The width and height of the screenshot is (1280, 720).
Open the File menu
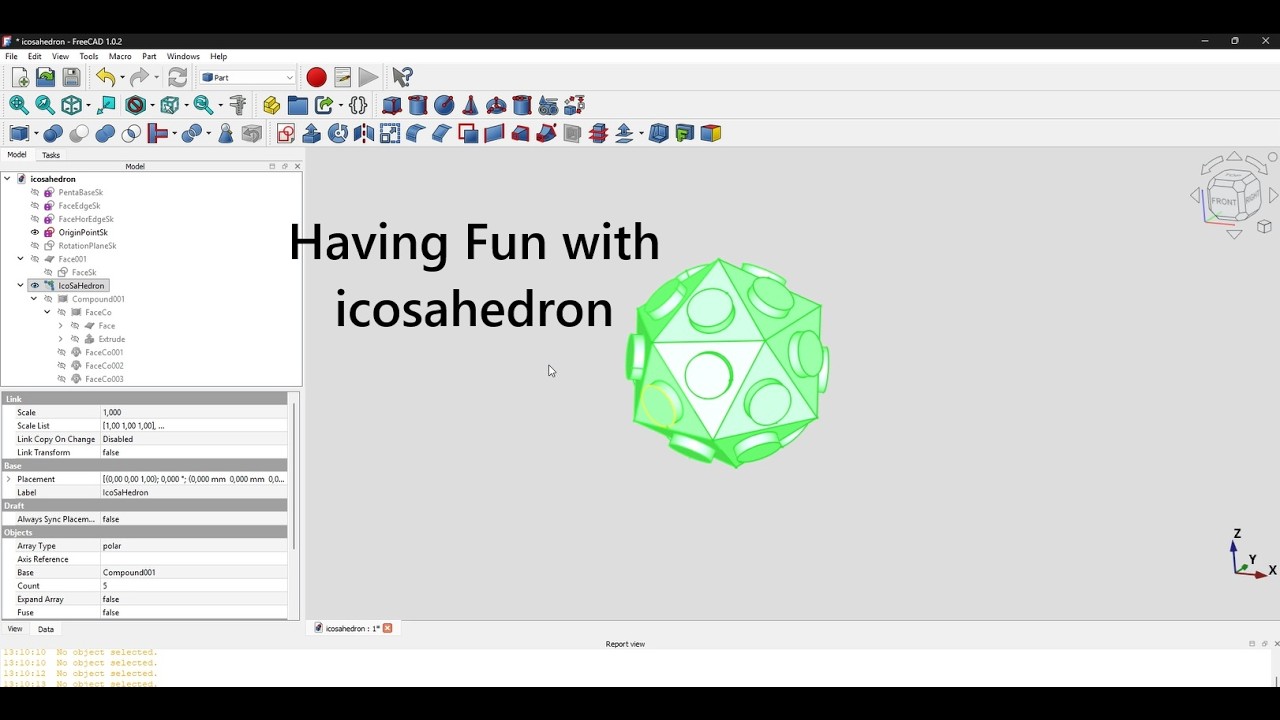coord(12,57)
